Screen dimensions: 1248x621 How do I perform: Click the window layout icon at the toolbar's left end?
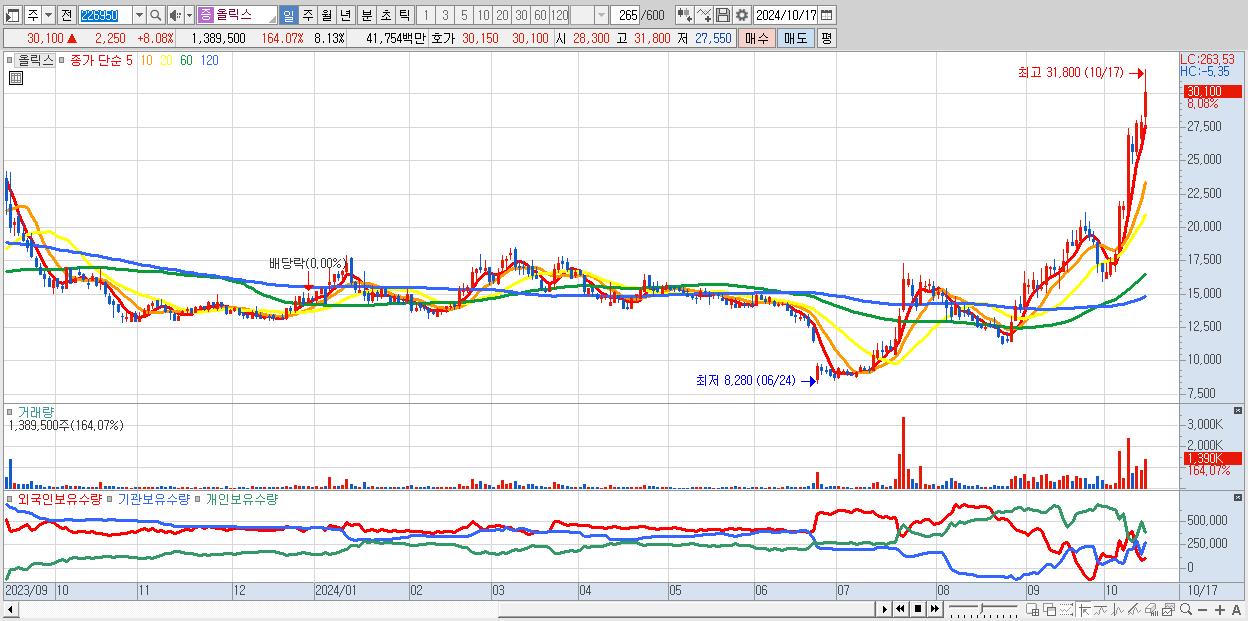pyautogui.click(x=12, y=15)
